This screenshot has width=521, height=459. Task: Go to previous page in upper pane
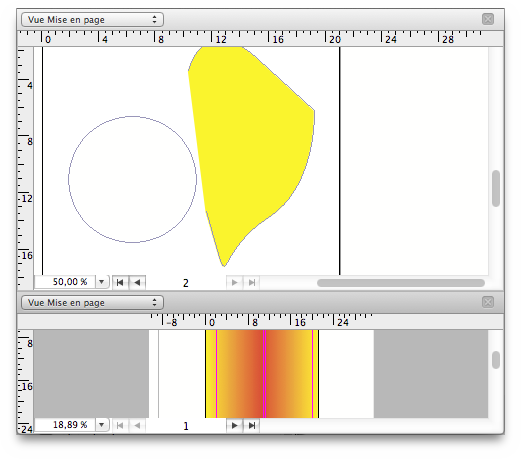tap(137, 283)
